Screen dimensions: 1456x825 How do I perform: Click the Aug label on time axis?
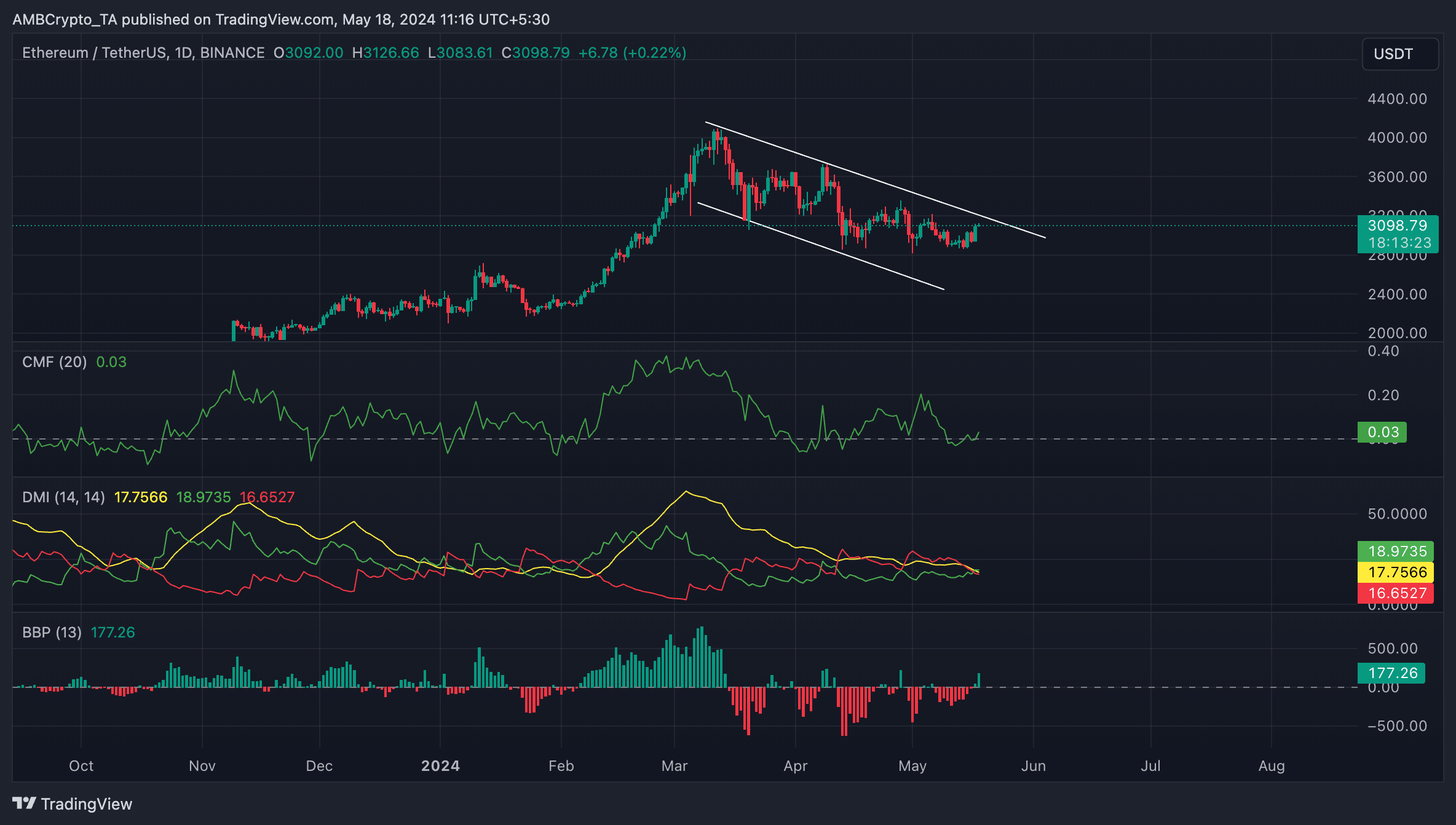tap(1272, 766)
